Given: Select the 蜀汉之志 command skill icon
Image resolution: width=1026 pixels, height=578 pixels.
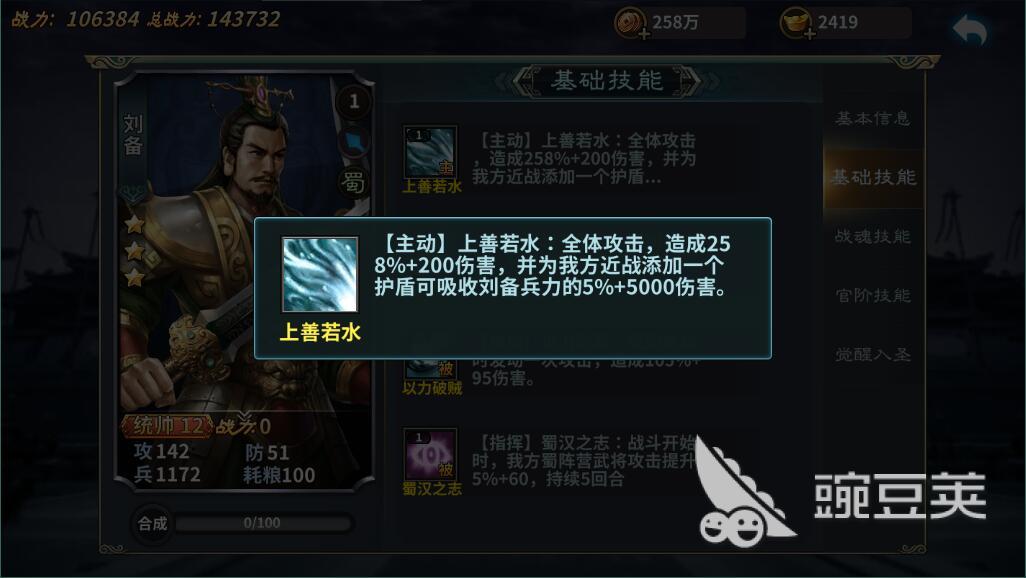Looking at the screenshot, I should (x=431, y=454).
